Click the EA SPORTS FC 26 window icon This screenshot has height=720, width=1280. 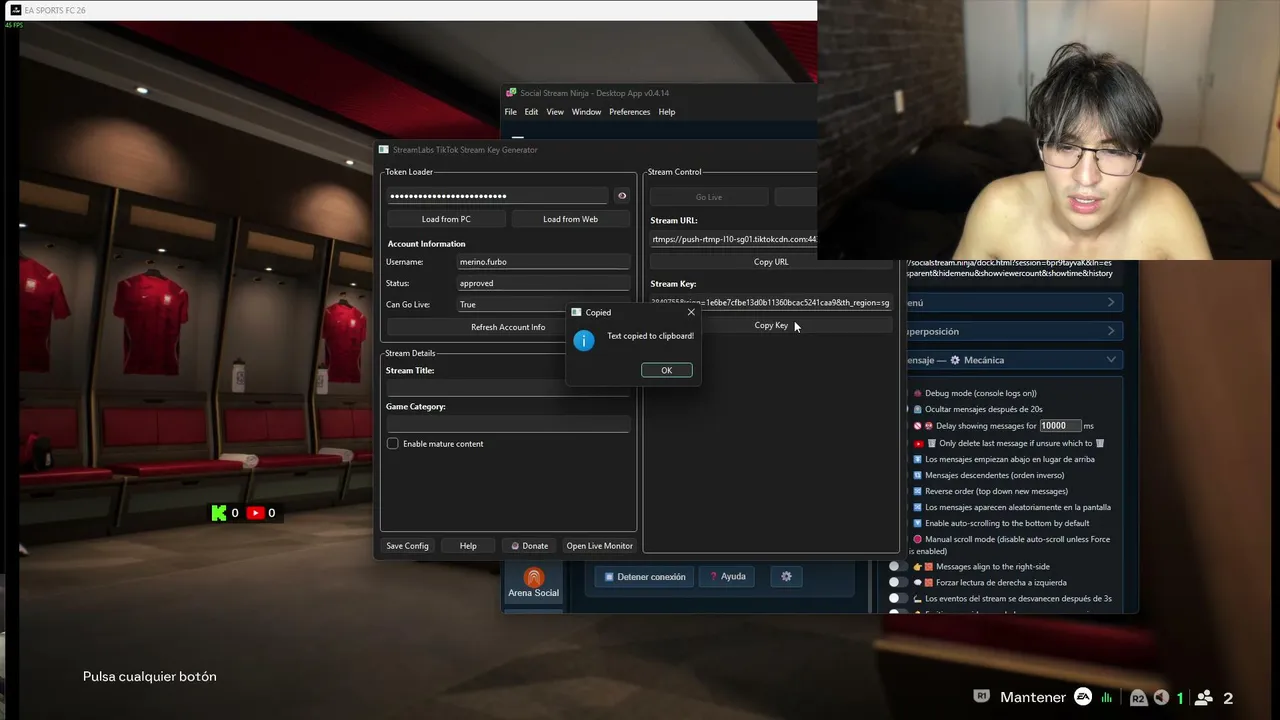click(16, 10)
